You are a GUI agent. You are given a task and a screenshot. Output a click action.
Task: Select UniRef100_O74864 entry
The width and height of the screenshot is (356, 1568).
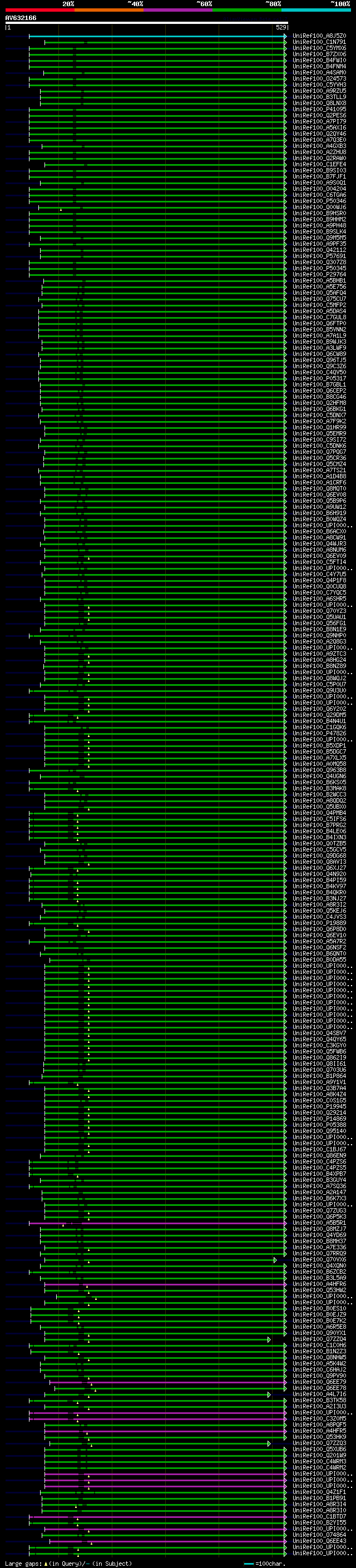click(x=319, y=1535)
